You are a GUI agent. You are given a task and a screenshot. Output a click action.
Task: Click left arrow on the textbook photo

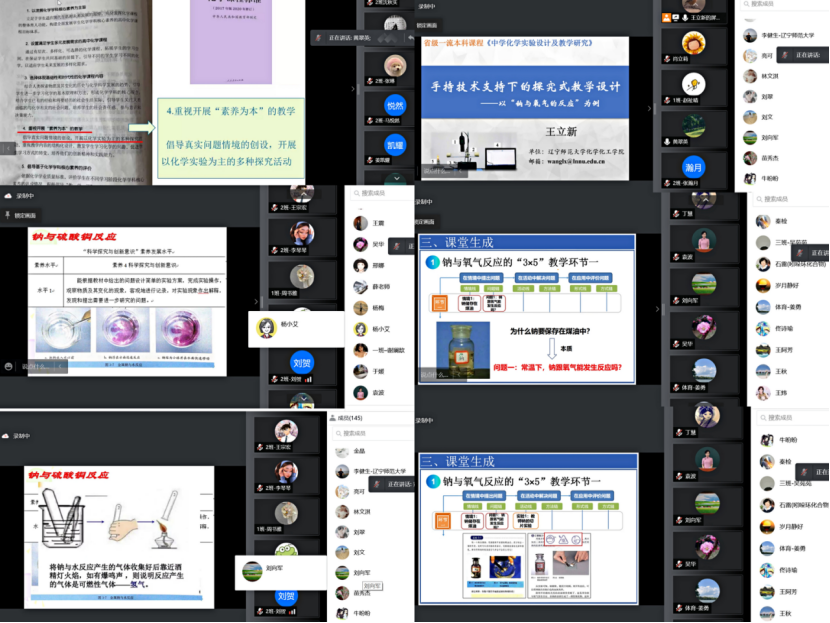click(x=8, y=149)
